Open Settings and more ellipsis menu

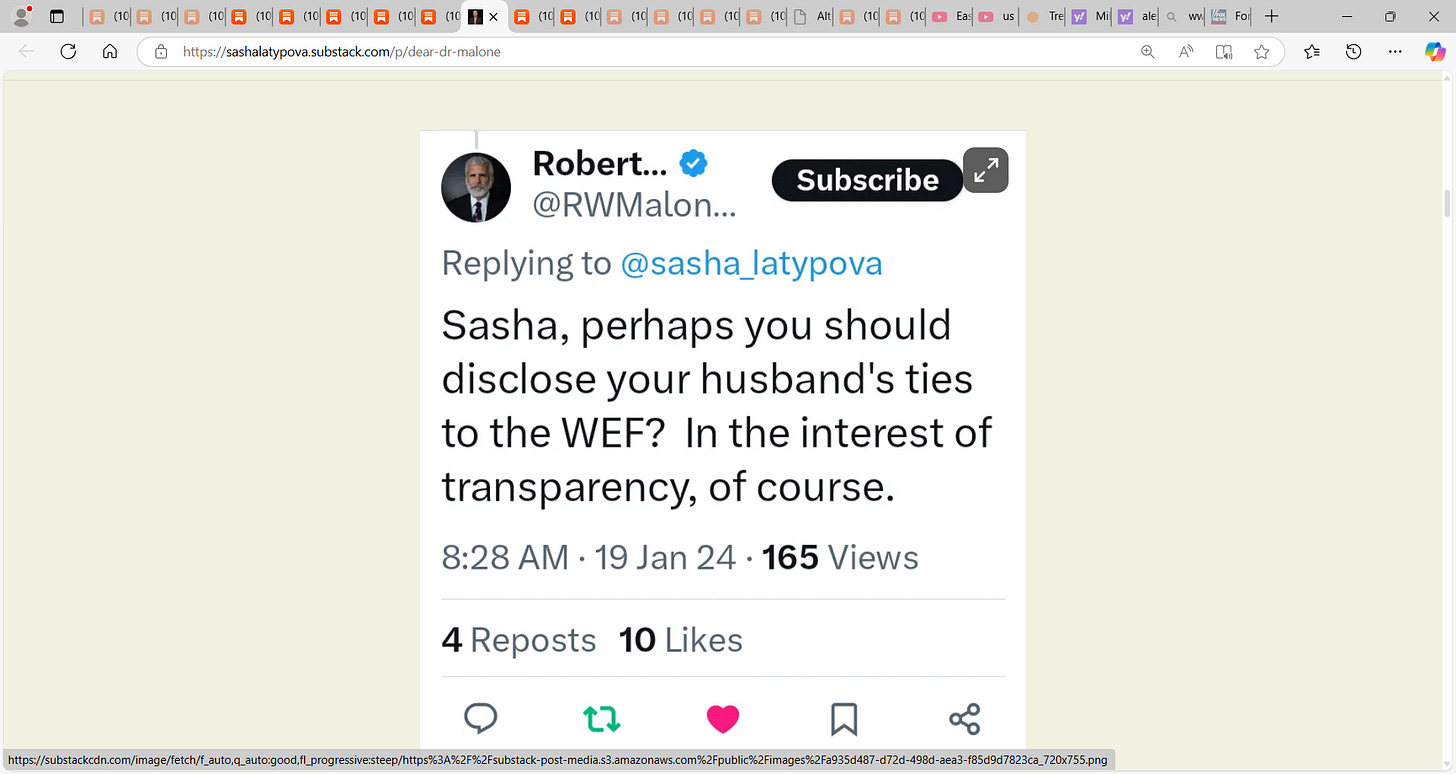pyautogui.click(x=1396, y=52)
